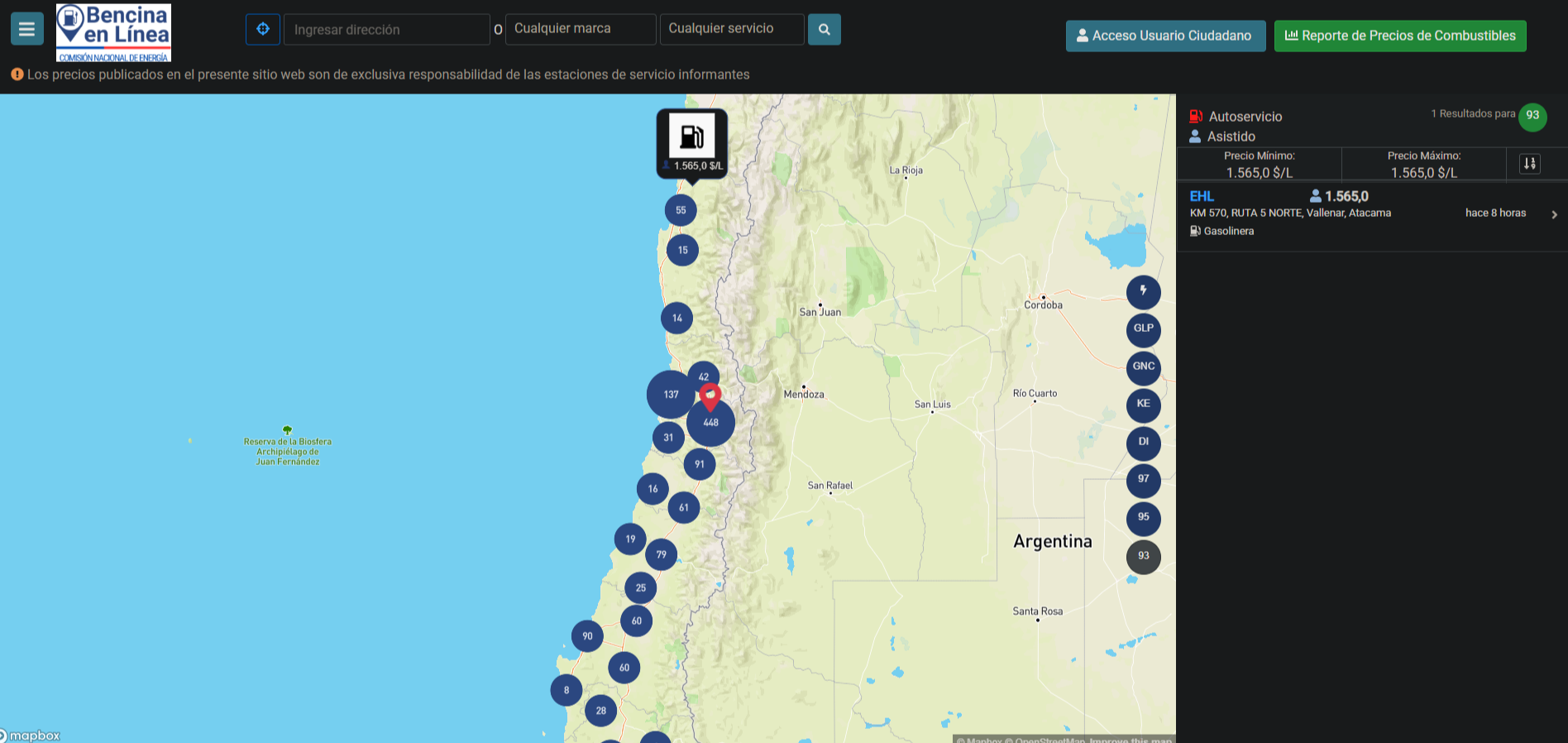Toggle the 97 octane fuel filter
This screenshot has height=743, width=1568.
click(1144, 480)
